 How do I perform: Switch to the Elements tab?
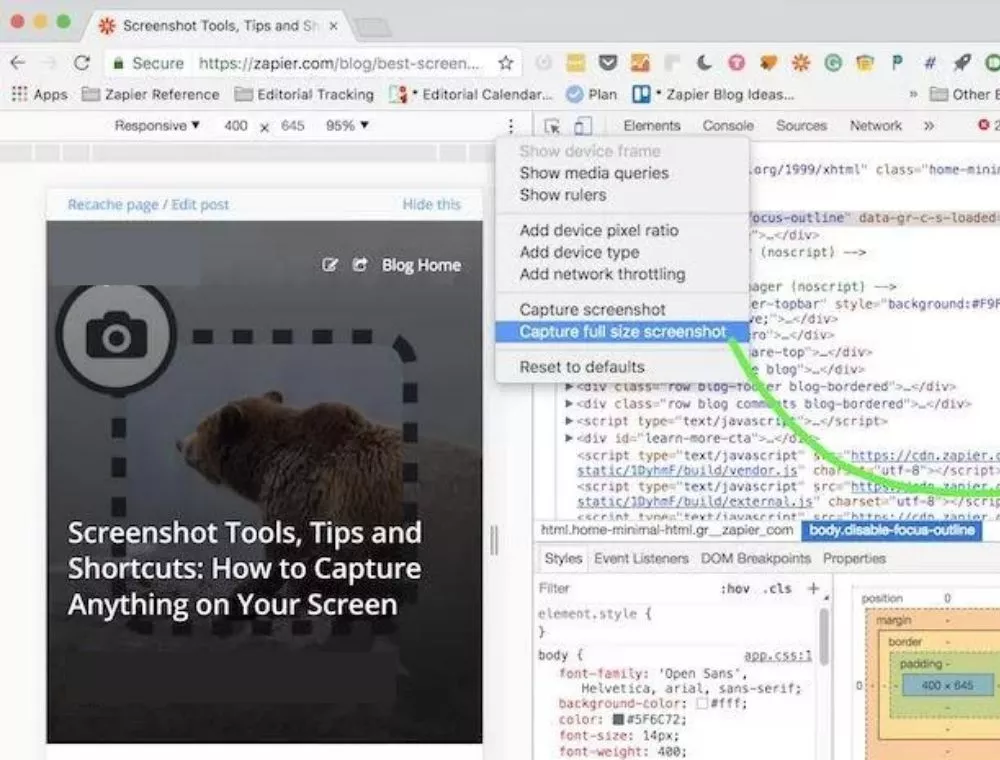652,126
